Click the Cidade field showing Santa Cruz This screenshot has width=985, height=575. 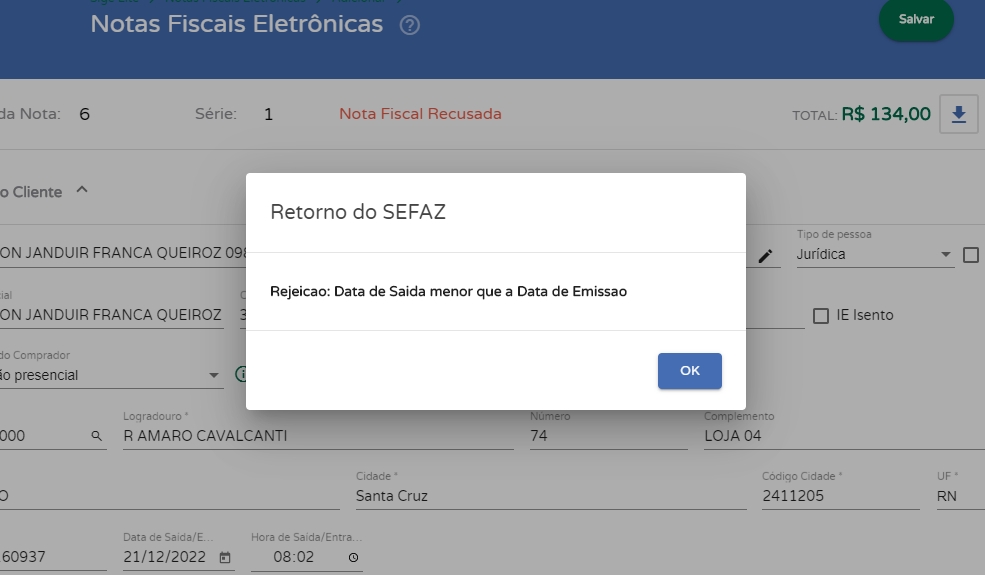point(550,496)
